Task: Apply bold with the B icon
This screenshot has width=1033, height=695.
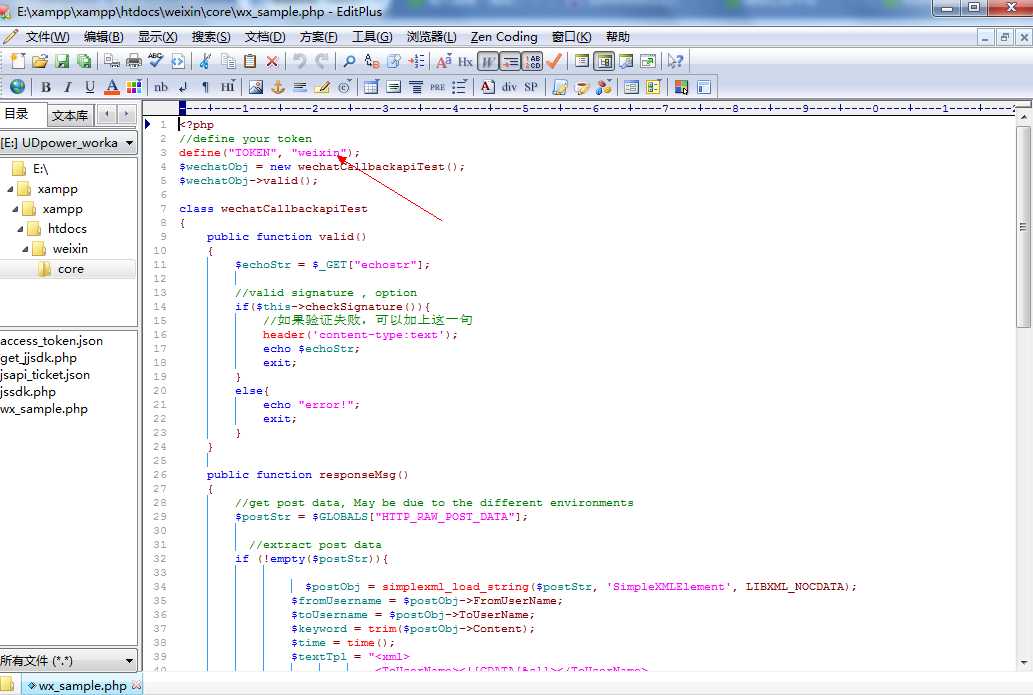Action: [x=45, y=87]
